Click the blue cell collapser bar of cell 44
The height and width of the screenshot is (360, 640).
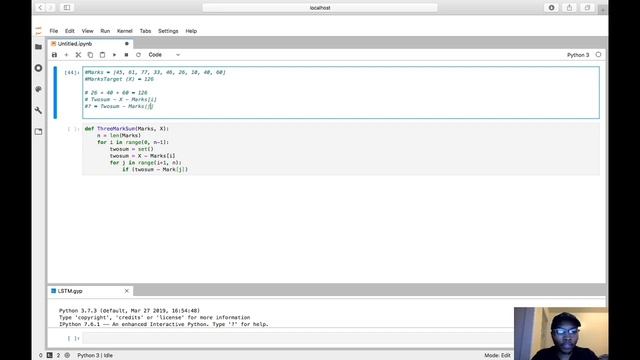(x=55, y=93)
